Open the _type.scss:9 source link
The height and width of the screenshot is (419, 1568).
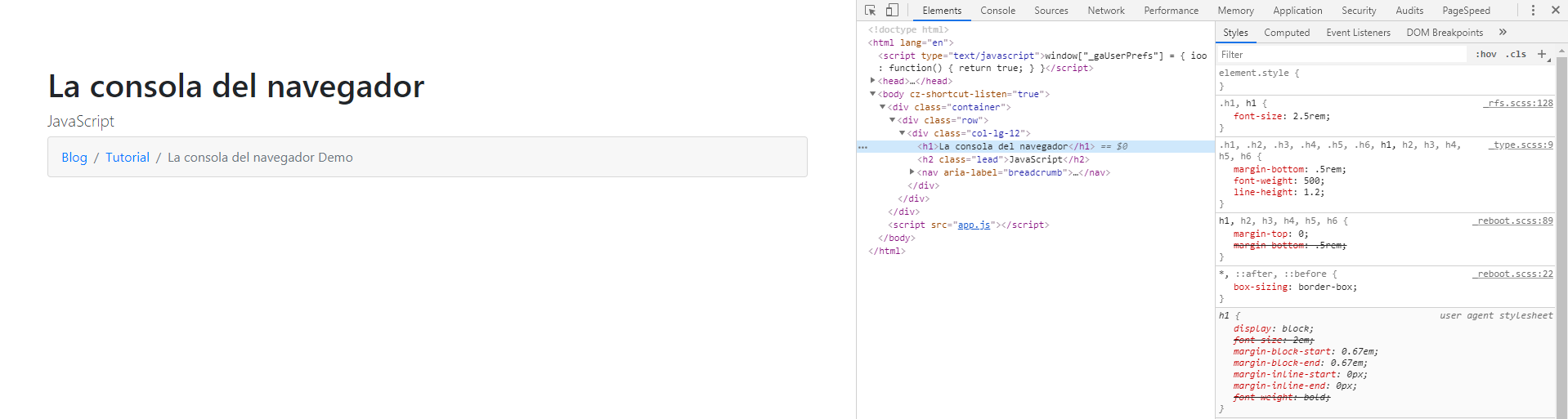coord(1521,145)
